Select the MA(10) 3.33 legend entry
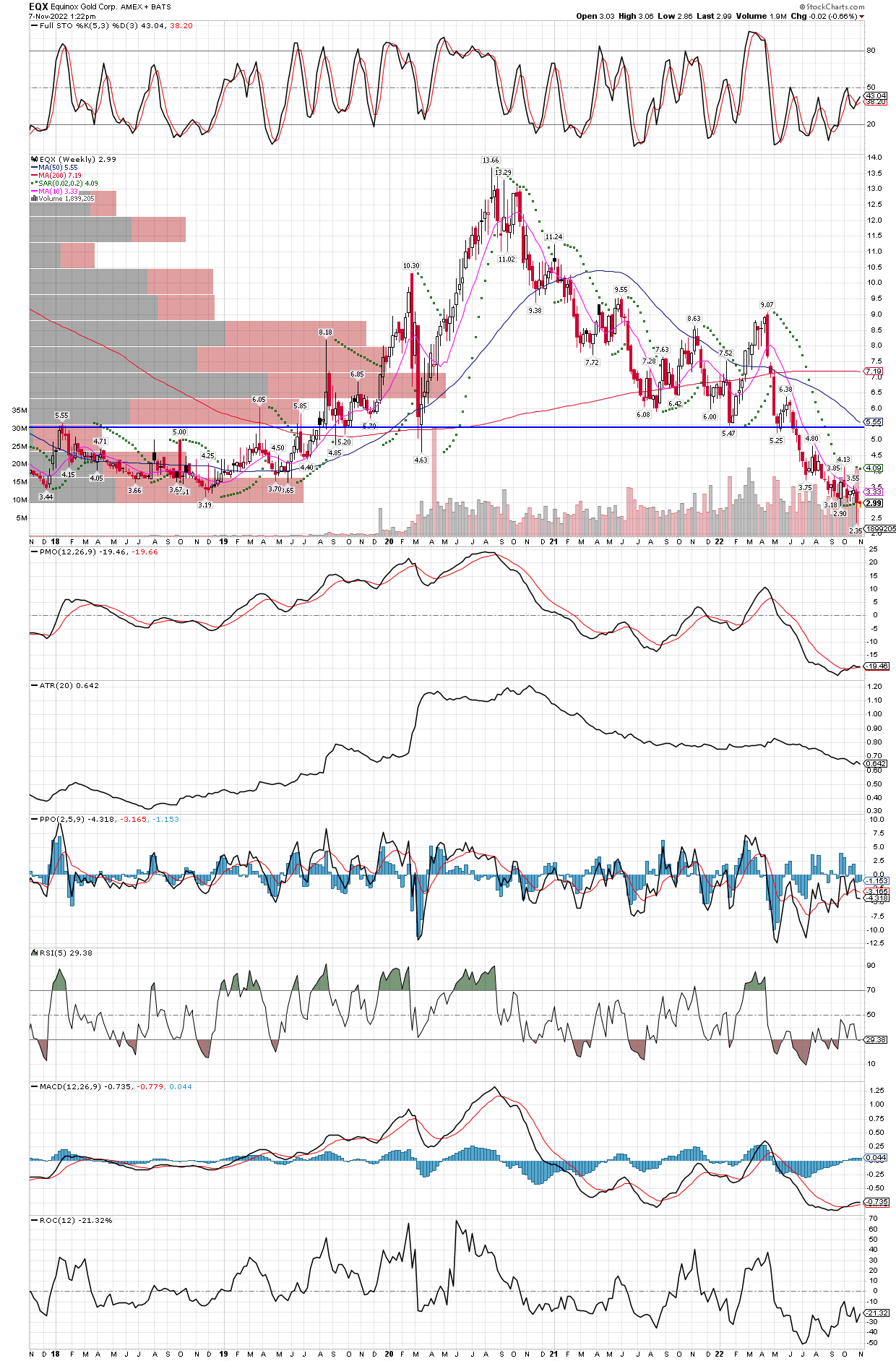 tap(58, 192)
